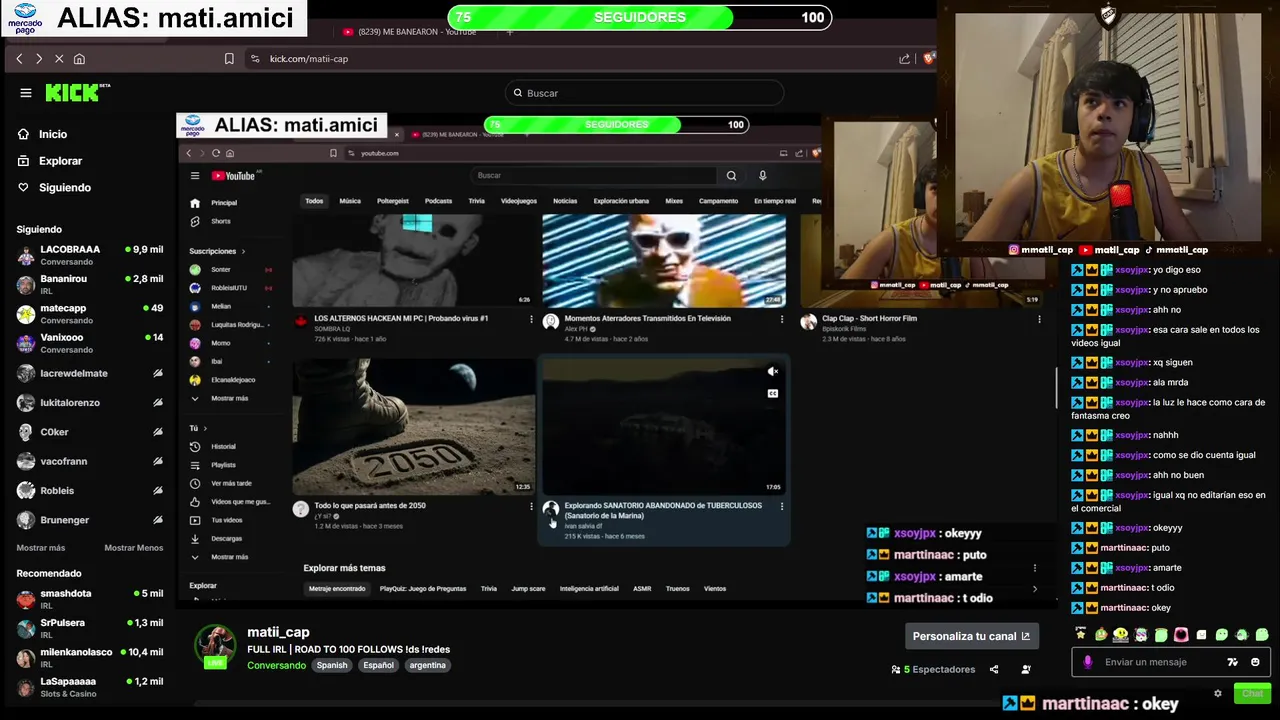Select the Videojuegos chip in streamed YouTube
This screenshot has height=720, width=1280.
pyautogui.click(x=518, y=201)
